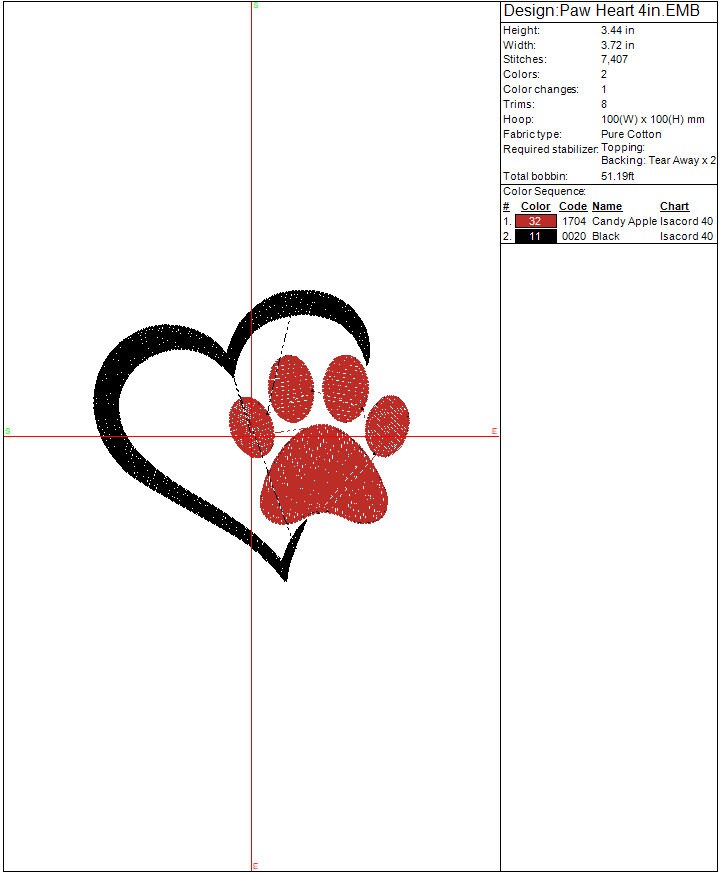Click the red marker at the right end of the horizontal guide

(x=494, y=431)
